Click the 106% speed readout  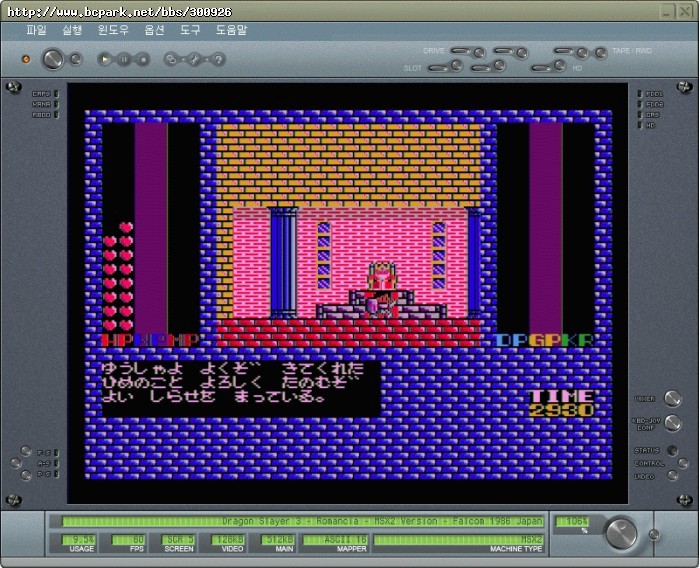(x=572, y=521)
